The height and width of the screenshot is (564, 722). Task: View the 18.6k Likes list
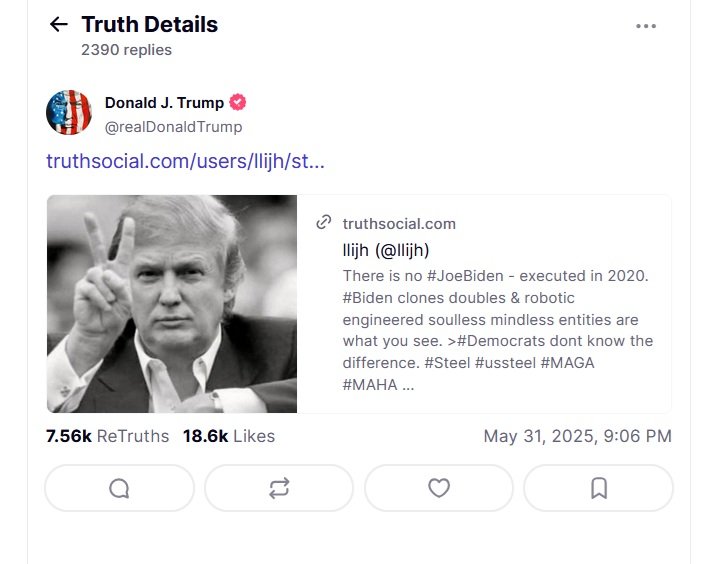[x=228, y=436]
